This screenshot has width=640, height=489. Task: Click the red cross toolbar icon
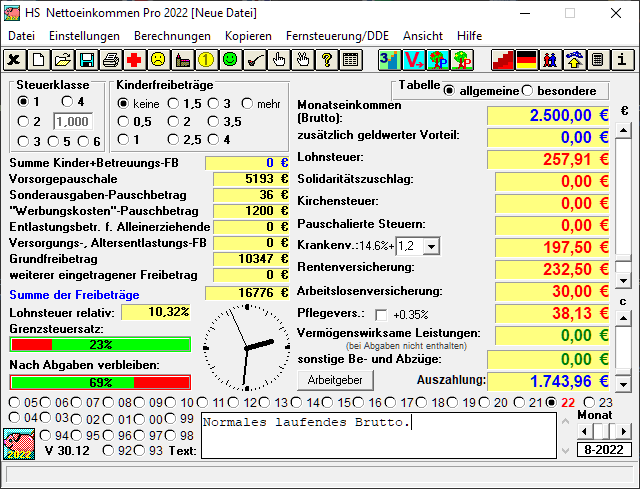(x=135, y=60)
